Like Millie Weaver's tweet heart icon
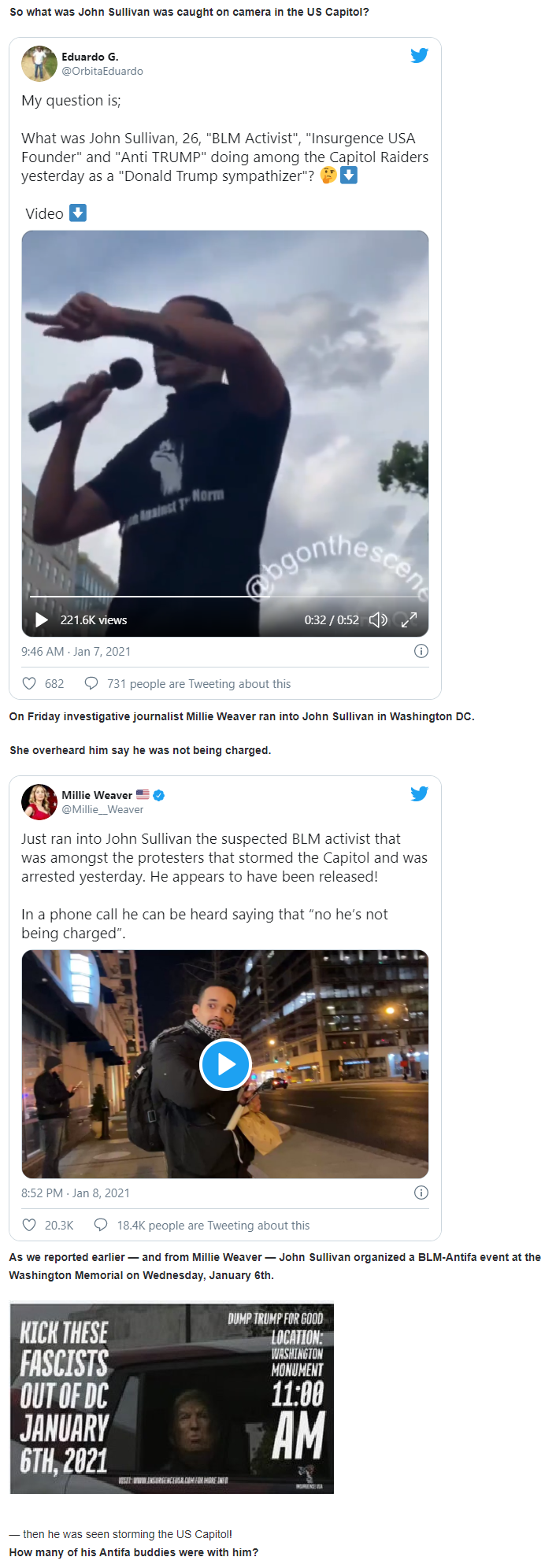Image resolution: width=556 pixels, height=1568 pixels. (29, 1225)
